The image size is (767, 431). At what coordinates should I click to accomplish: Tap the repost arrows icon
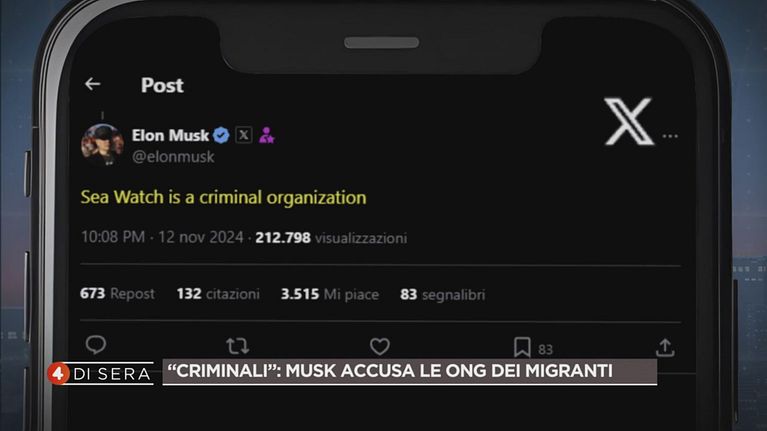(x=237, y=346)
